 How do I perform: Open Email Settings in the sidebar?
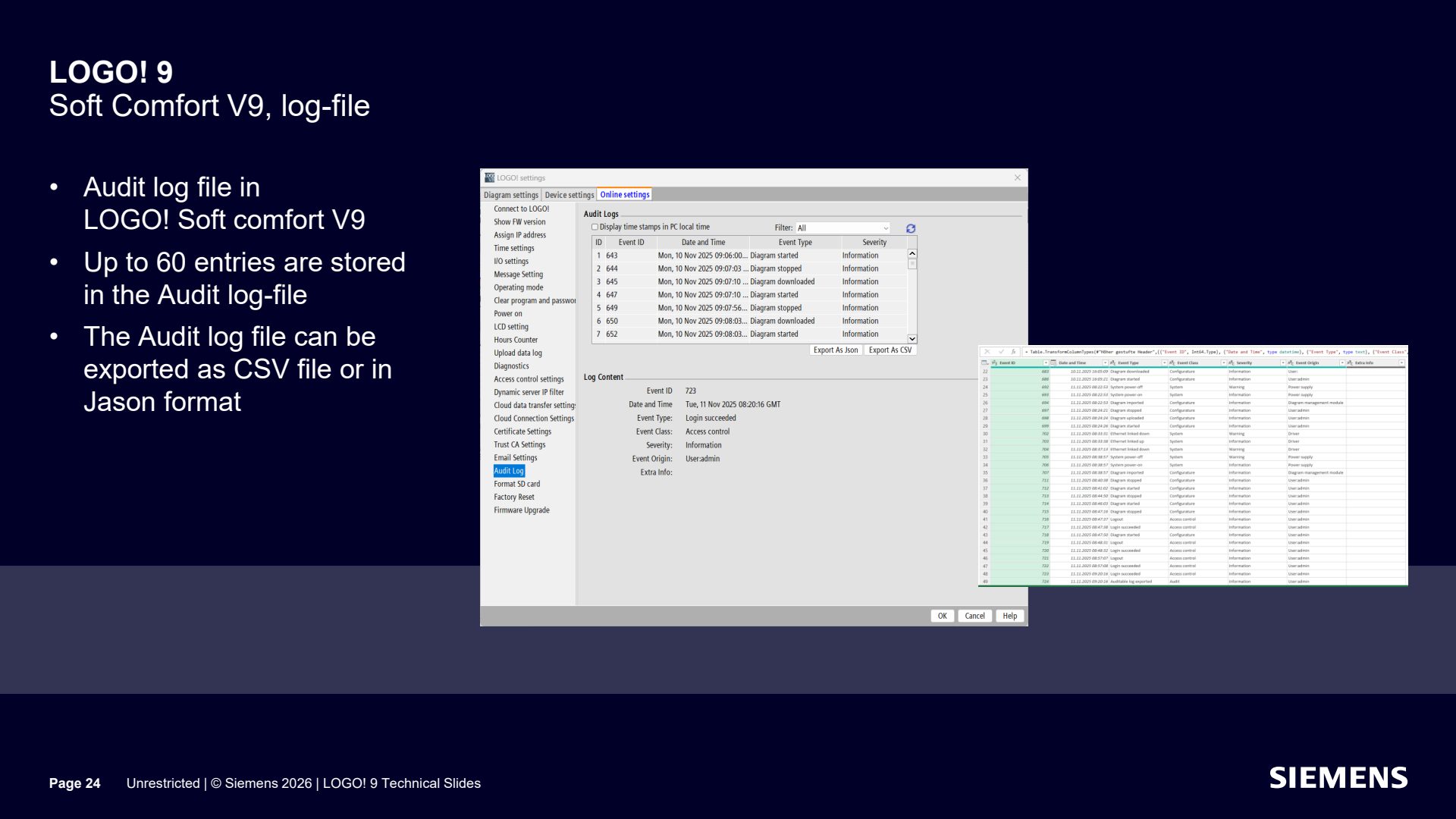click(516, 458)
